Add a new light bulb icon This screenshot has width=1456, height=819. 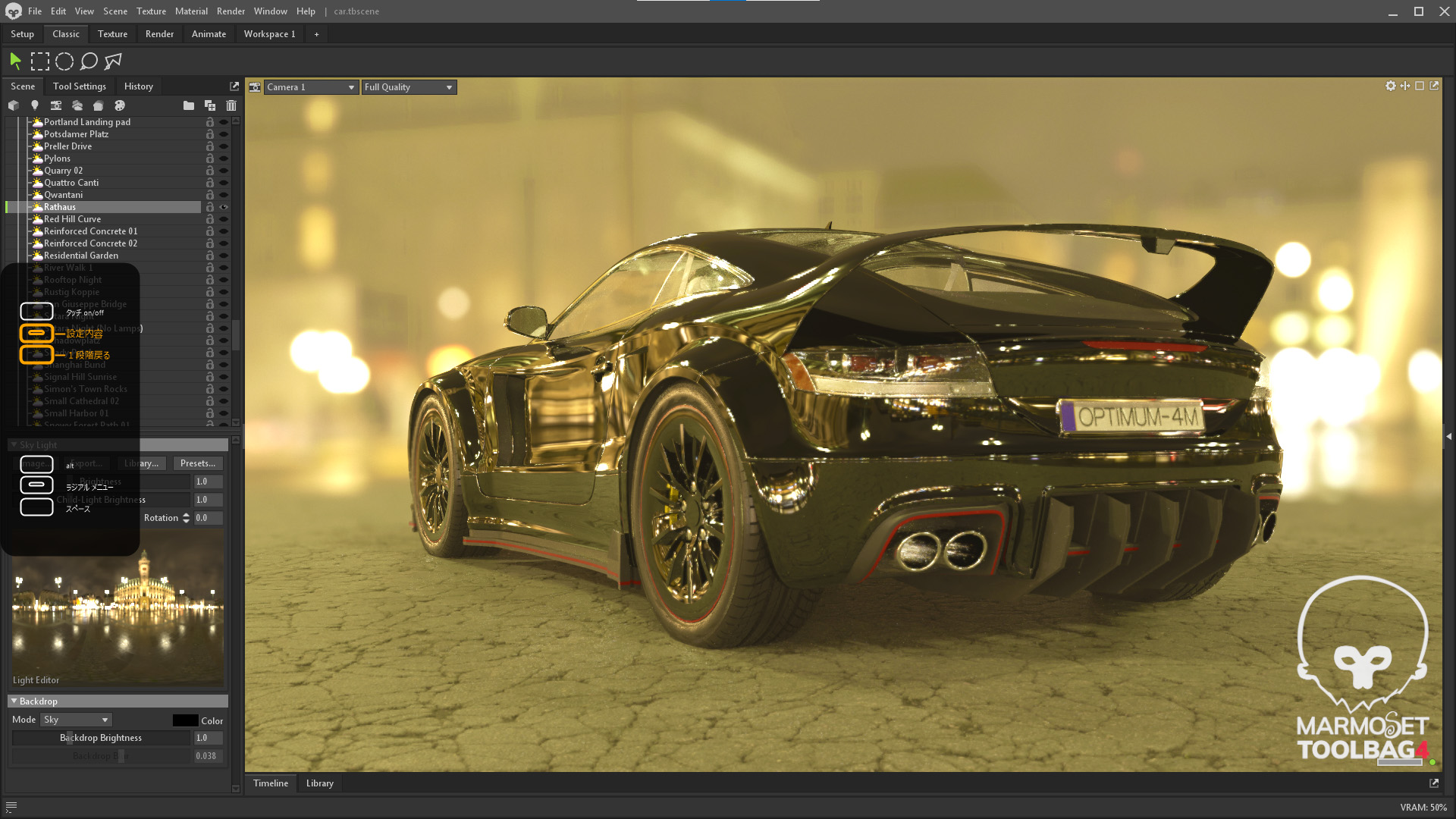tap(35, 105)
